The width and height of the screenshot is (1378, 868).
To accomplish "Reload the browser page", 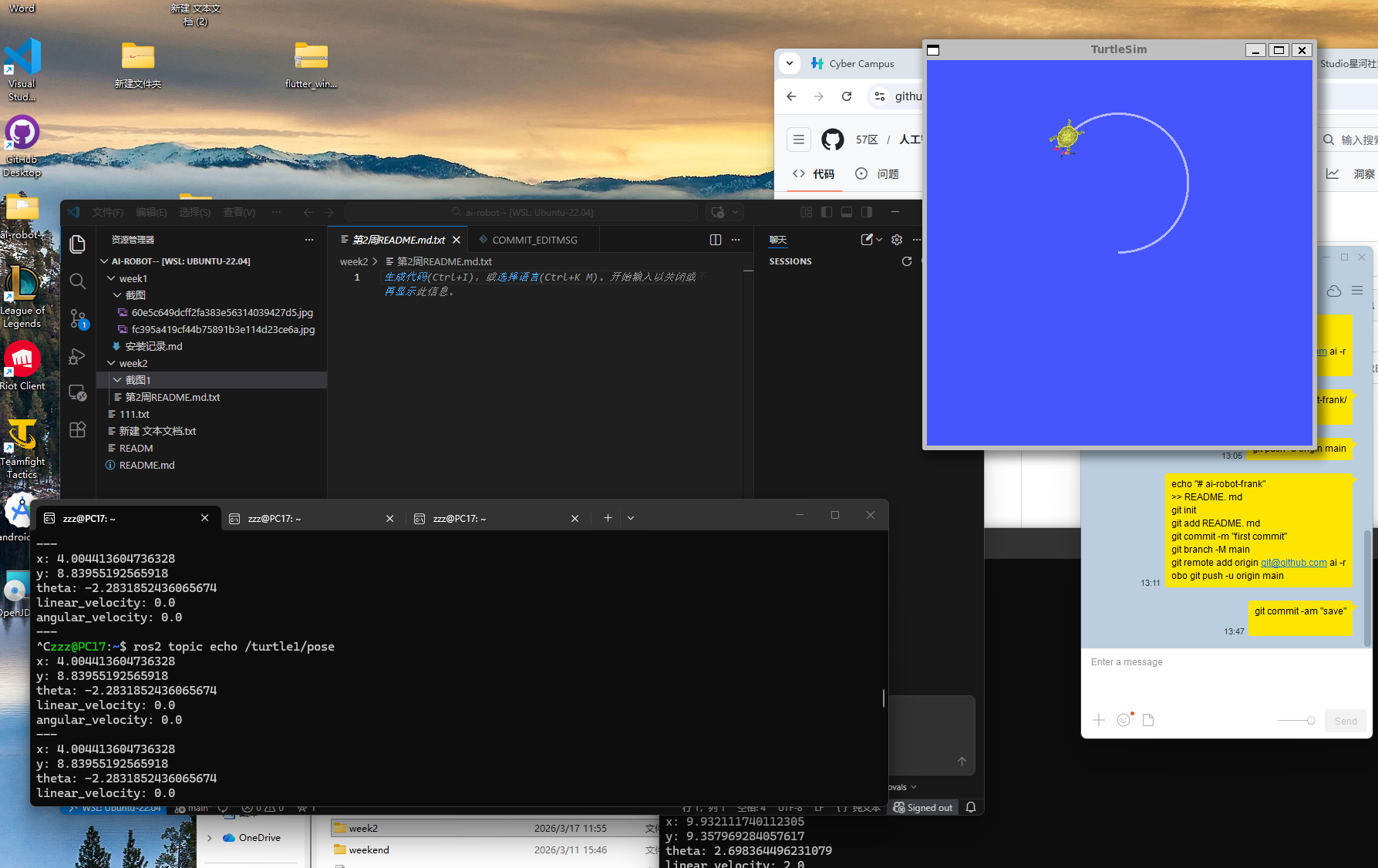I will point(847,96).
